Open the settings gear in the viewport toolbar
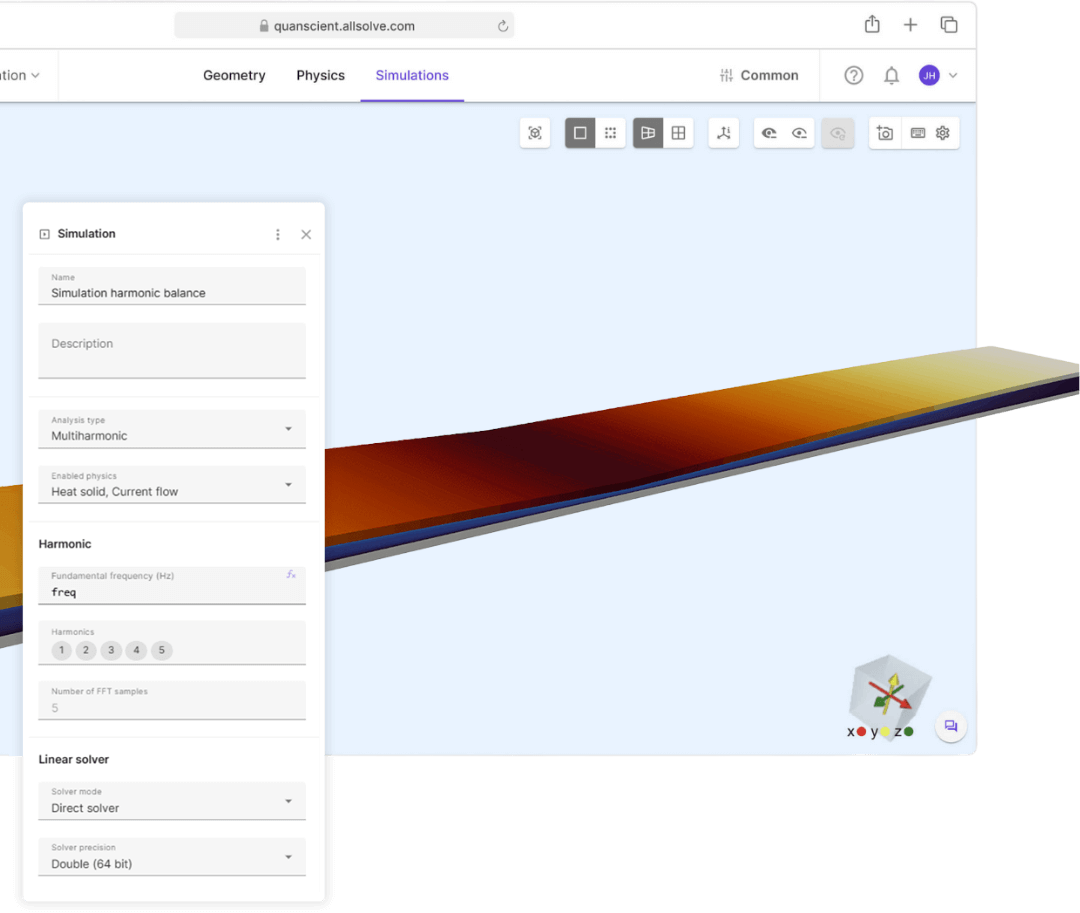 tap(942, 132)
